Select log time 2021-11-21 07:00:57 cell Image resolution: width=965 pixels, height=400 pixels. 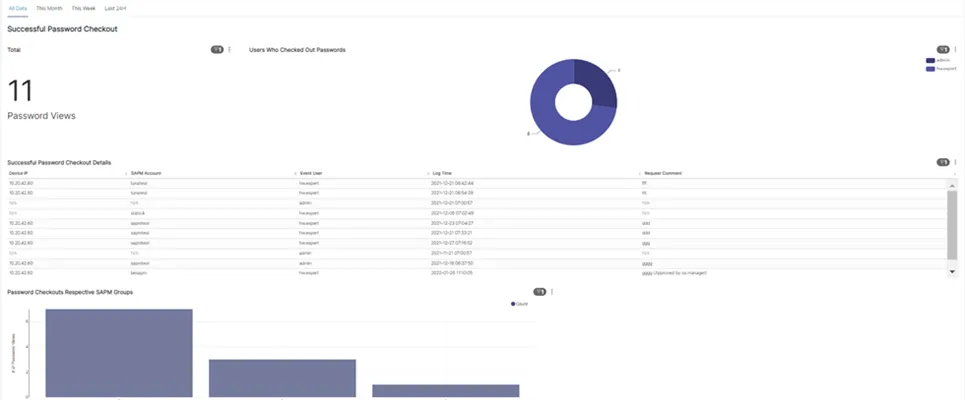[x=452, y=253]
